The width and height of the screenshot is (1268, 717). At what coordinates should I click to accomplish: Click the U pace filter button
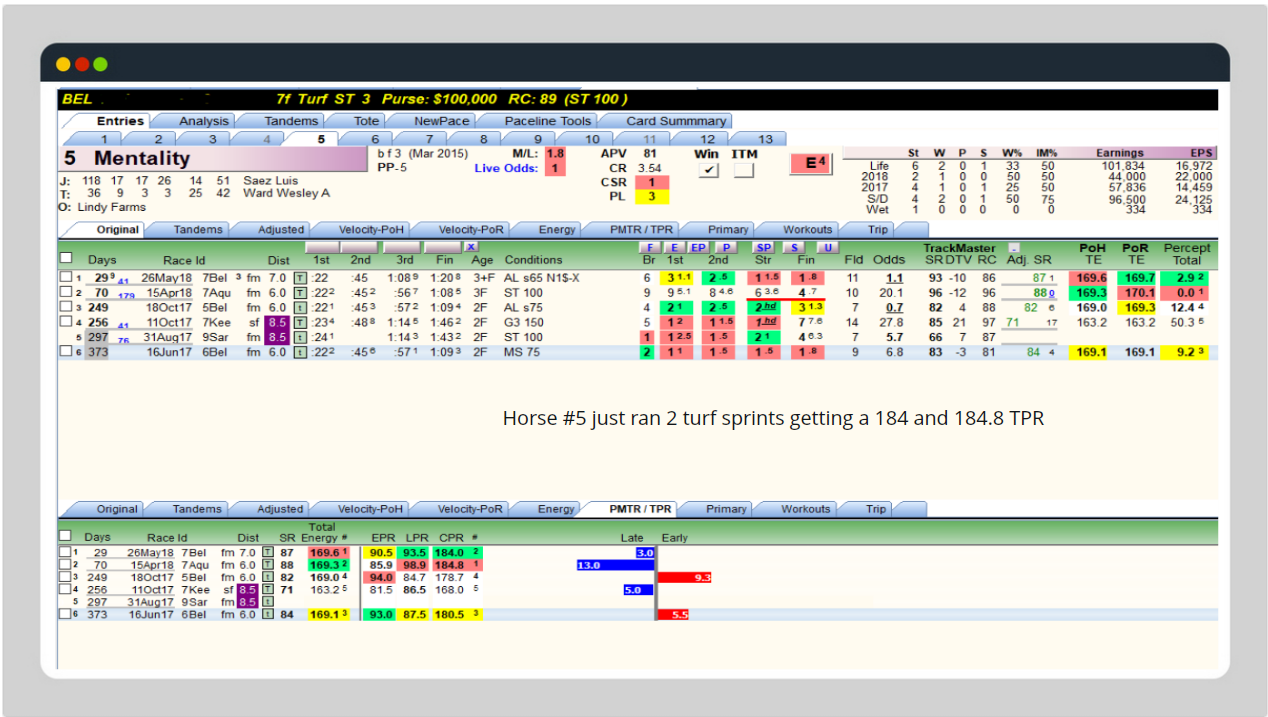826,246
